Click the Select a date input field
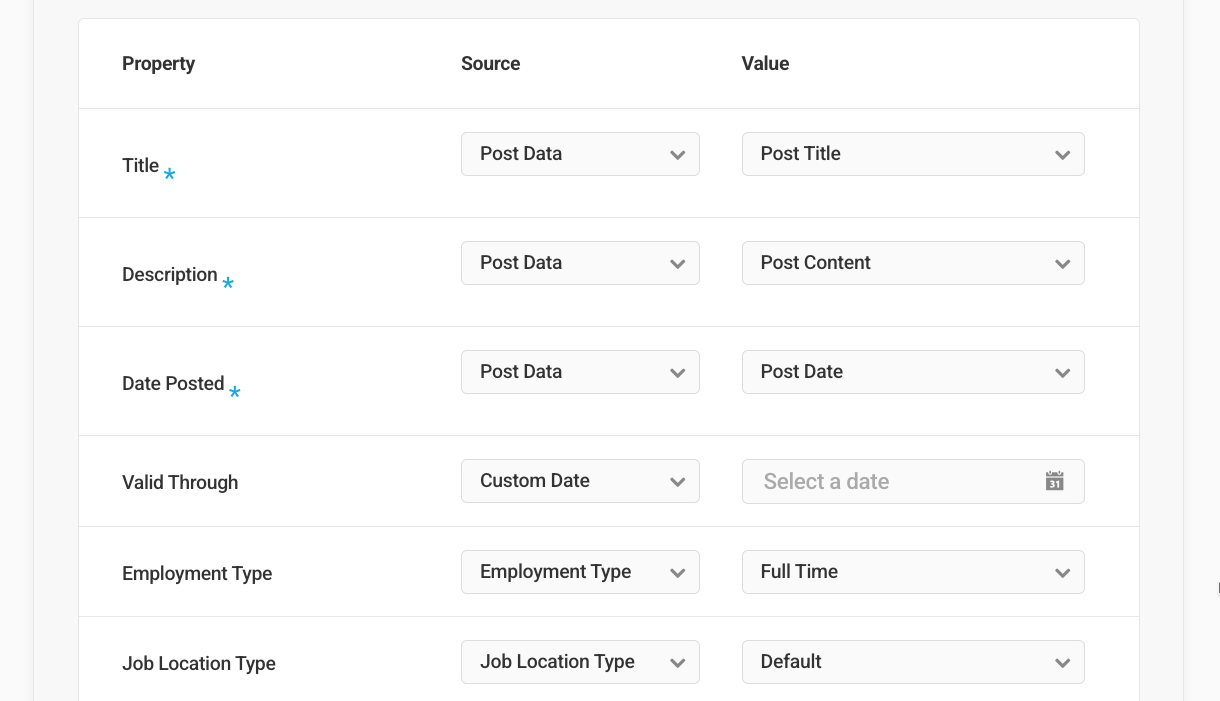 tap(880, 481)
